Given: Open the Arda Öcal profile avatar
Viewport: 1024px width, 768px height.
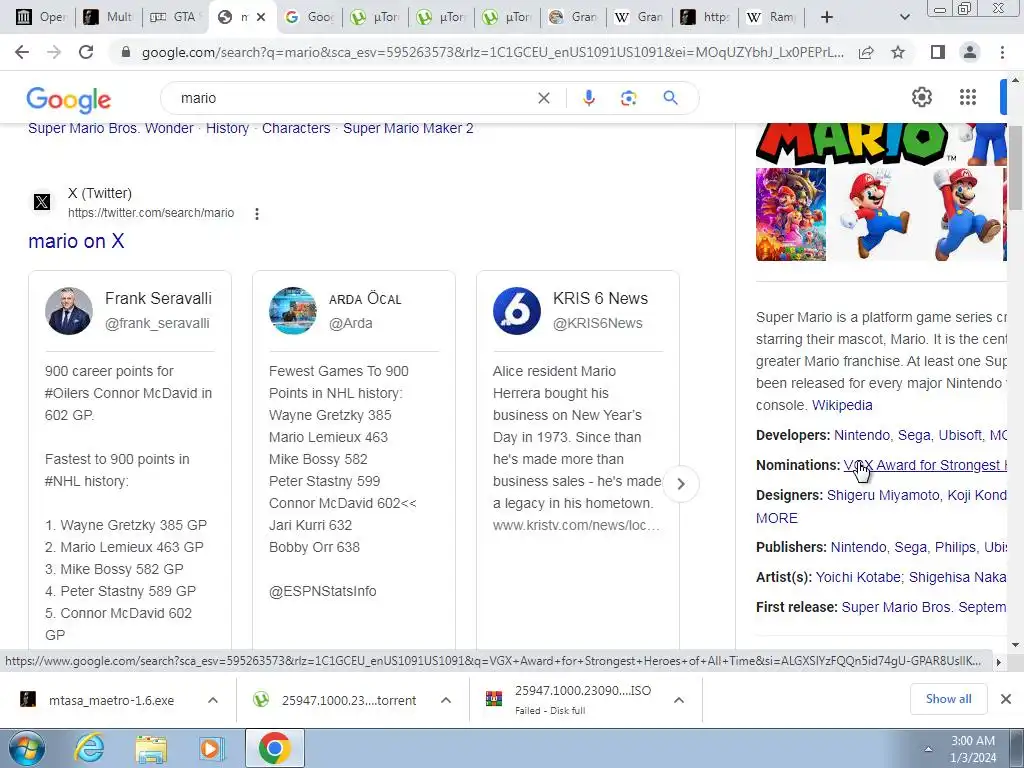Looking at the screenshot, I should pyautogui.click(x=293, y=311).
